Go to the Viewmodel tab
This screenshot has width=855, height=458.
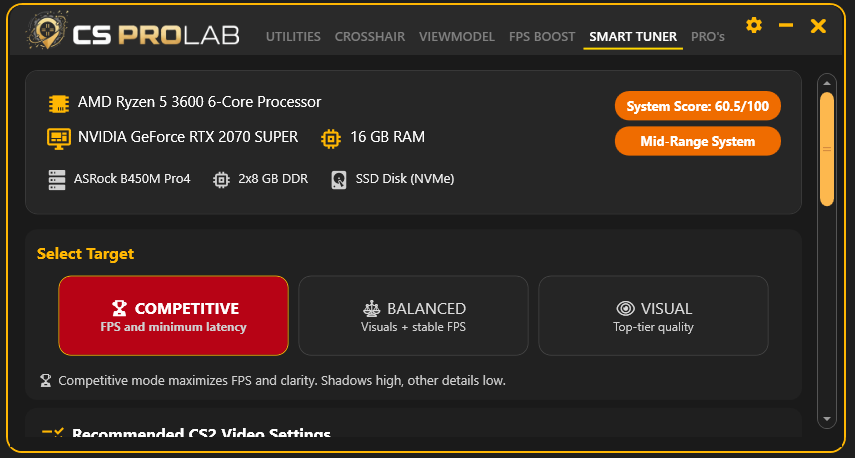pos(457,37)
